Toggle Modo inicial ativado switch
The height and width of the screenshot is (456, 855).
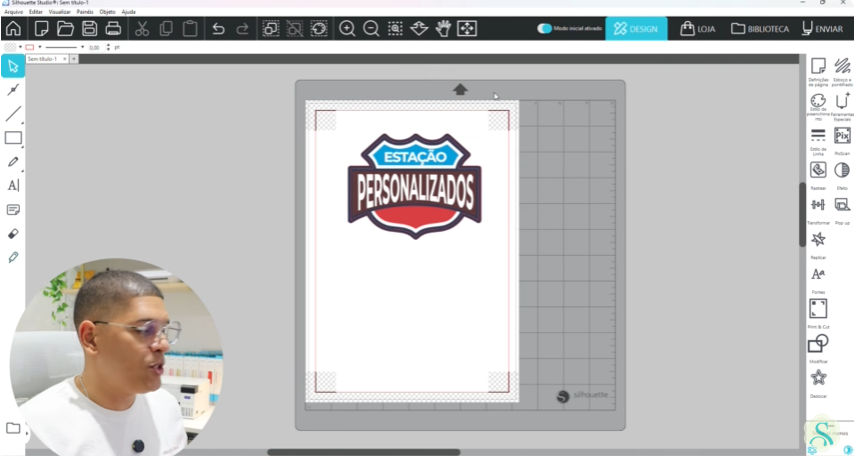[544, 28]
